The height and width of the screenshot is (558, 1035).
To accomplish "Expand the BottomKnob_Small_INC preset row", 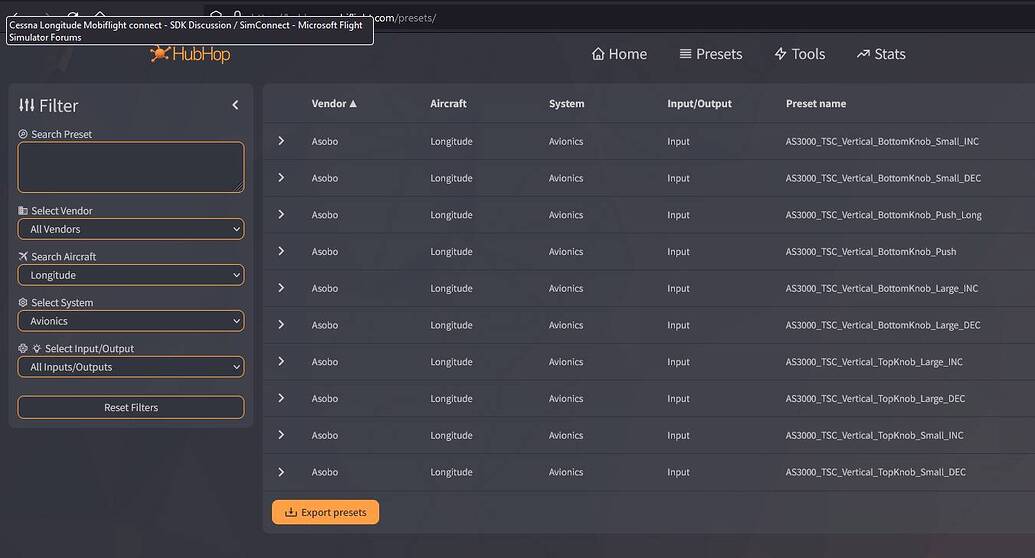I will 281,141.
